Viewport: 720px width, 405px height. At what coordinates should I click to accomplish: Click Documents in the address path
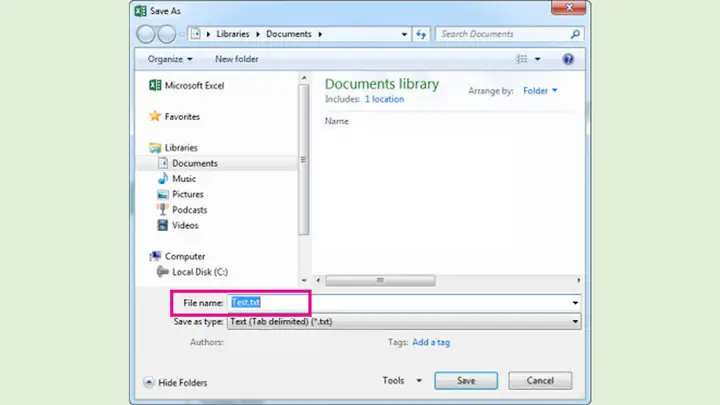[x=289, y=34]
